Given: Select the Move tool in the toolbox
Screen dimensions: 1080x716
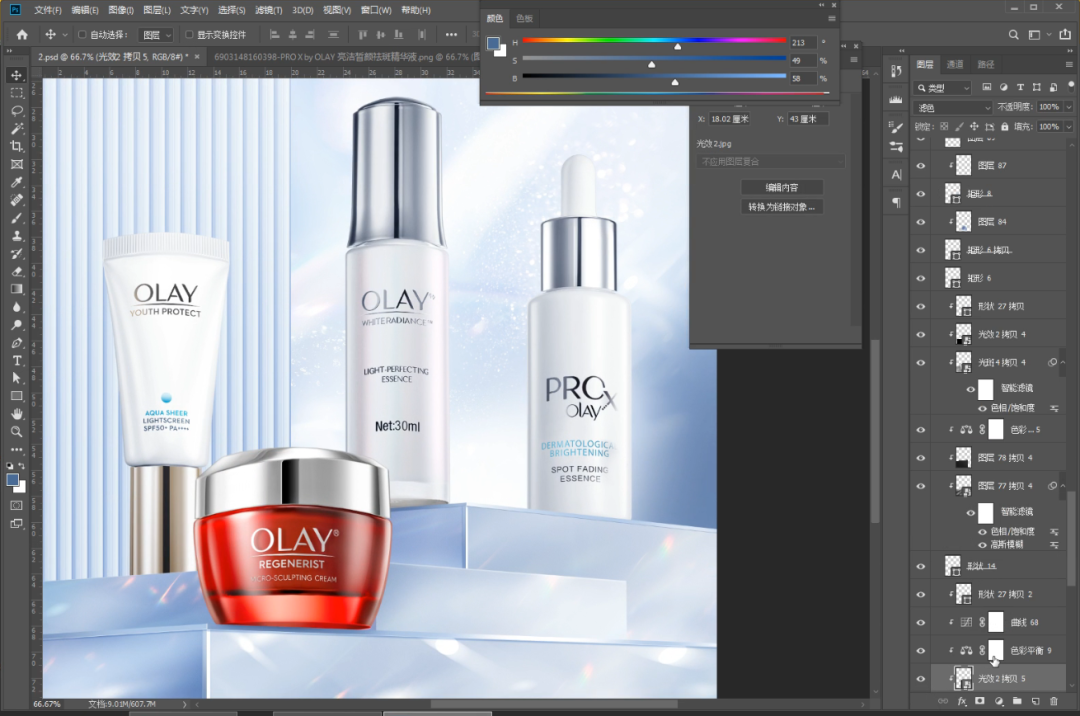Looking at the screenshot, I should 17,75.
